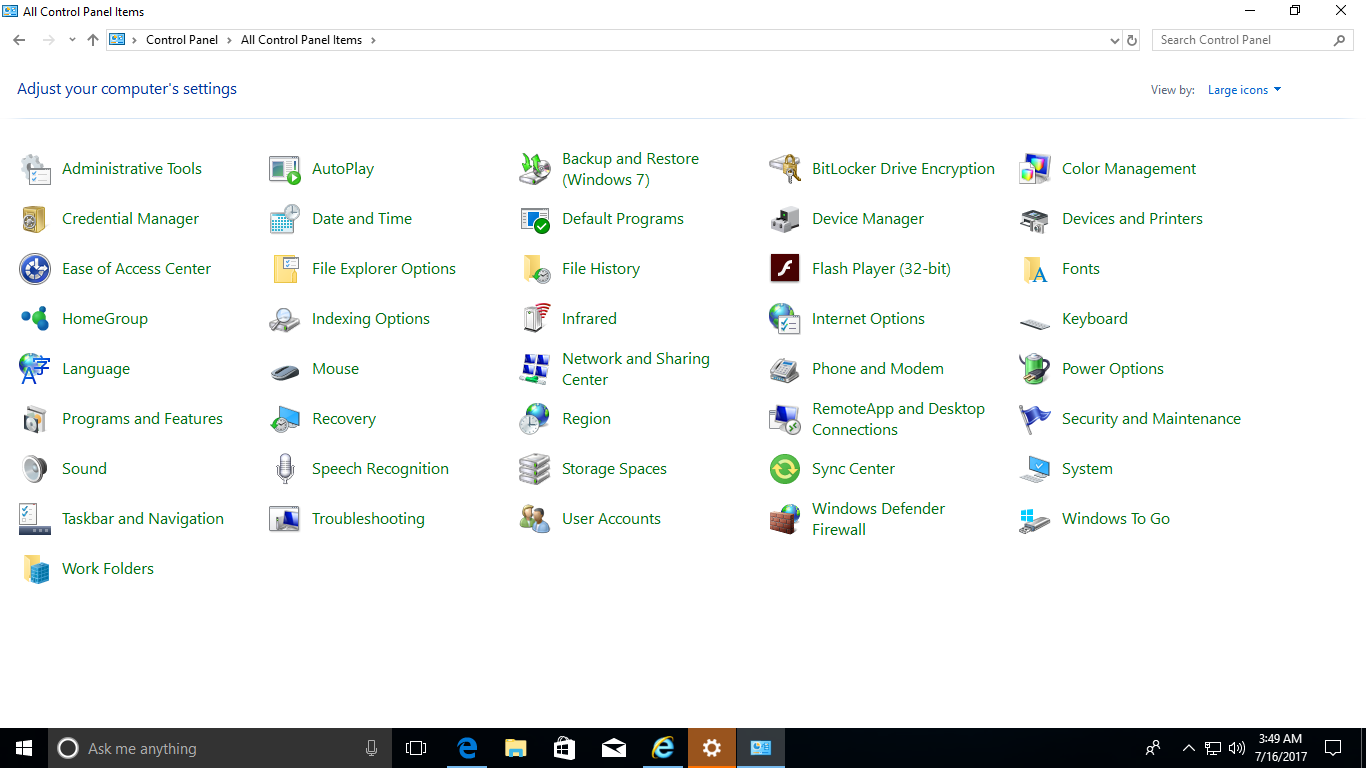1366x768 pixels.
Task: Click the Windows Defender Firewall icon
Action: [785, 519]
